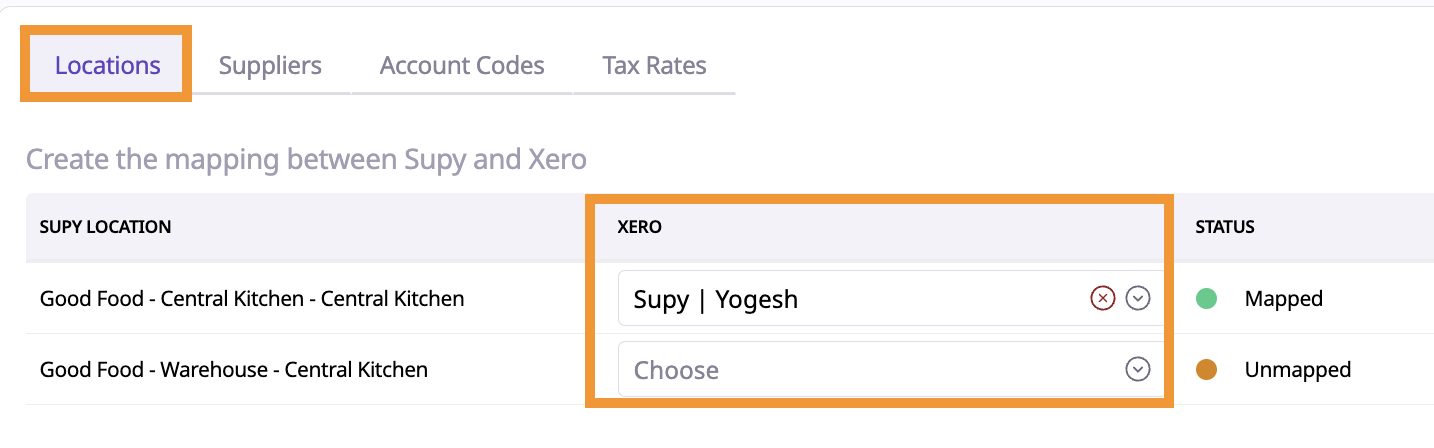1434x448 pixels.
Task: Clear the Supy | Yogesh mapping with the red X
Action: pos(1102,298)
